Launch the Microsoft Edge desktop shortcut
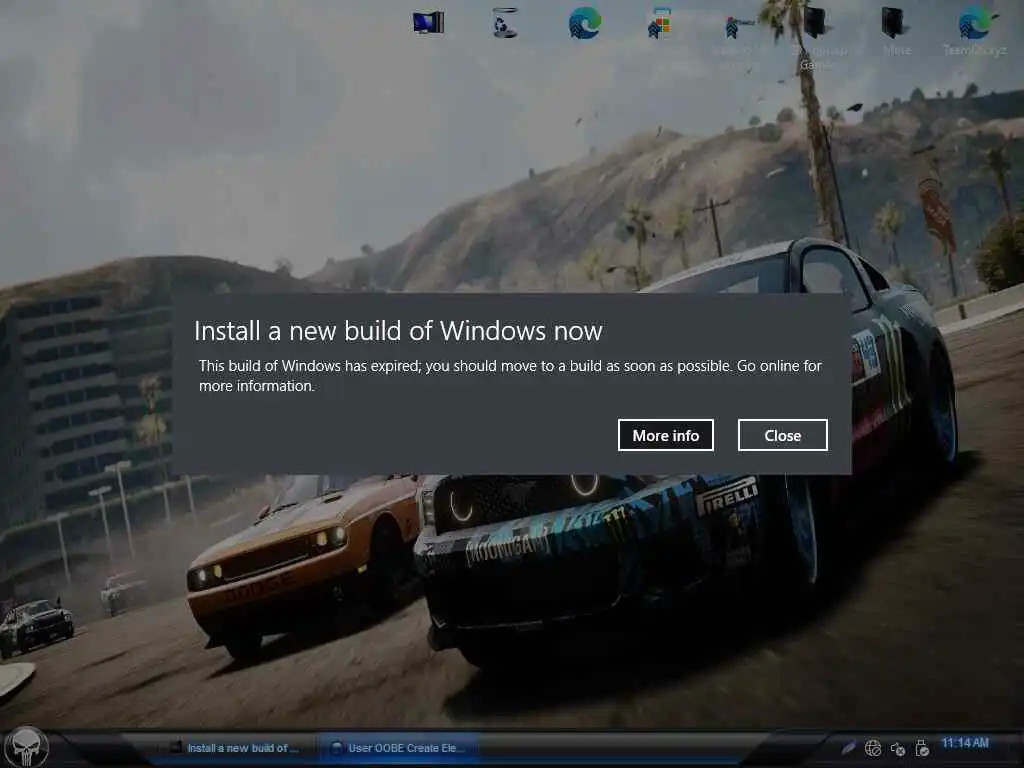Image resolution: width=1024 pixels, height=768 pixels. pos(584,23)
